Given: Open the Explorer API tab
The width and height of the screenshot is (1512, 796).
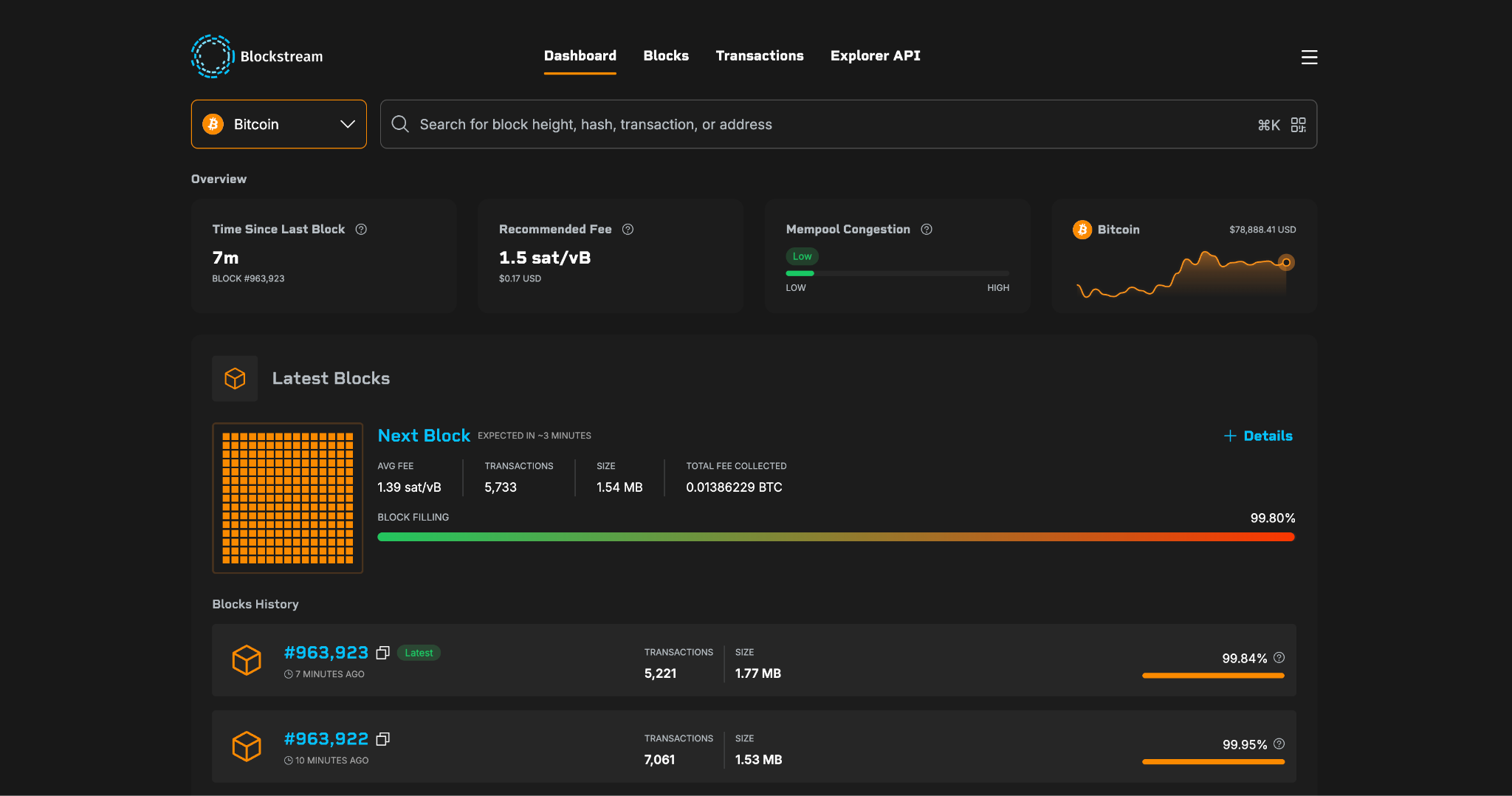Looking at the screenshot, I should click(x=876, y=56).
